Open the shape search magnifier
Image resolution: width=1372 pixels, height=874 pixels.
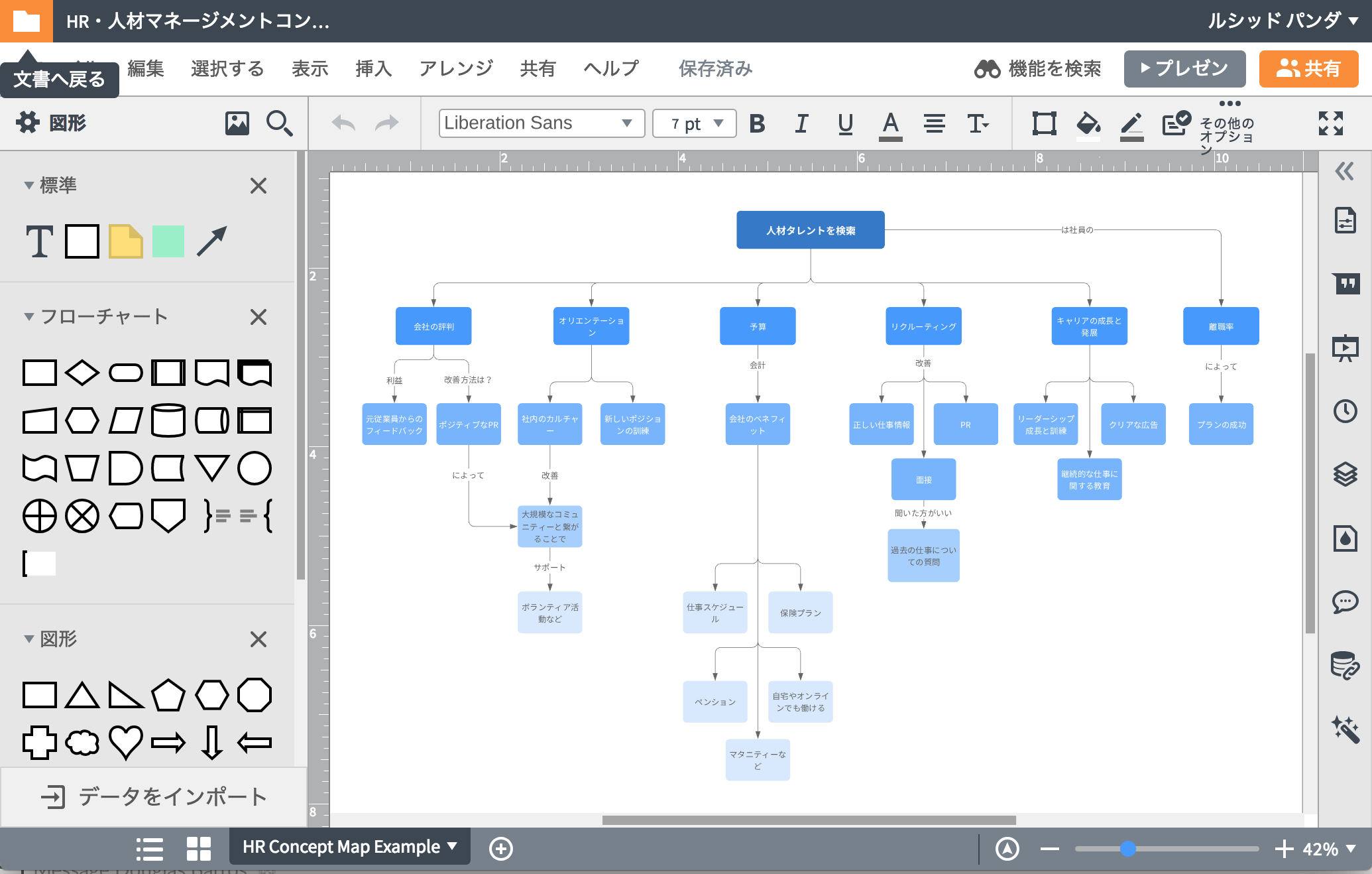(279, 123)
